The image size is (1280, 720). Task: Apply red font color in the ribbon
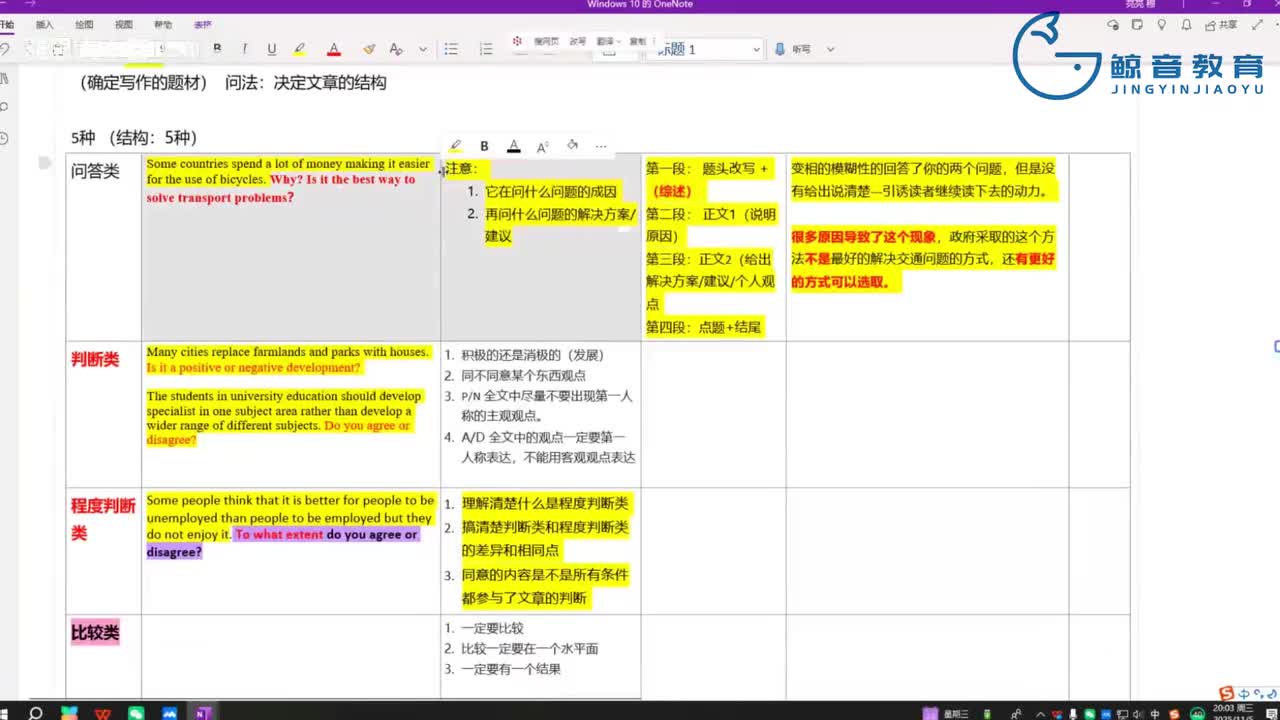[x=334, y=49]
